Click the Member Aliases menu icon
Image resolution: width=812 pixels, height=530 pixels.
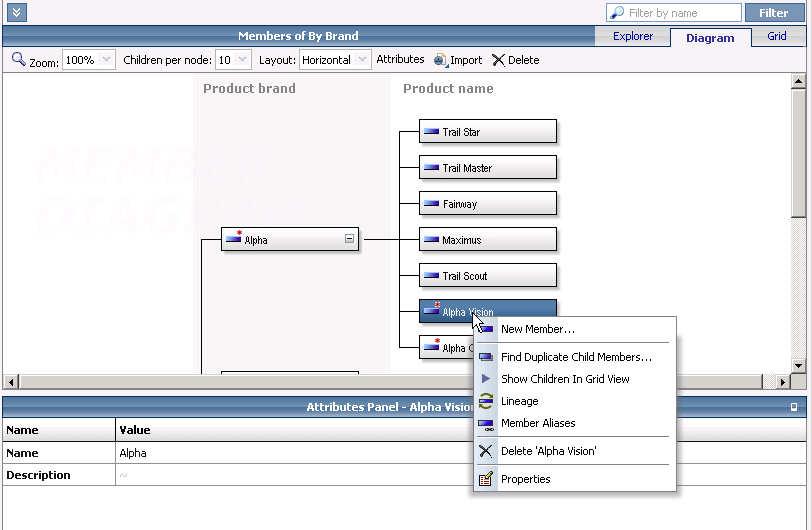pyautogui.click(x=486, y=424)
